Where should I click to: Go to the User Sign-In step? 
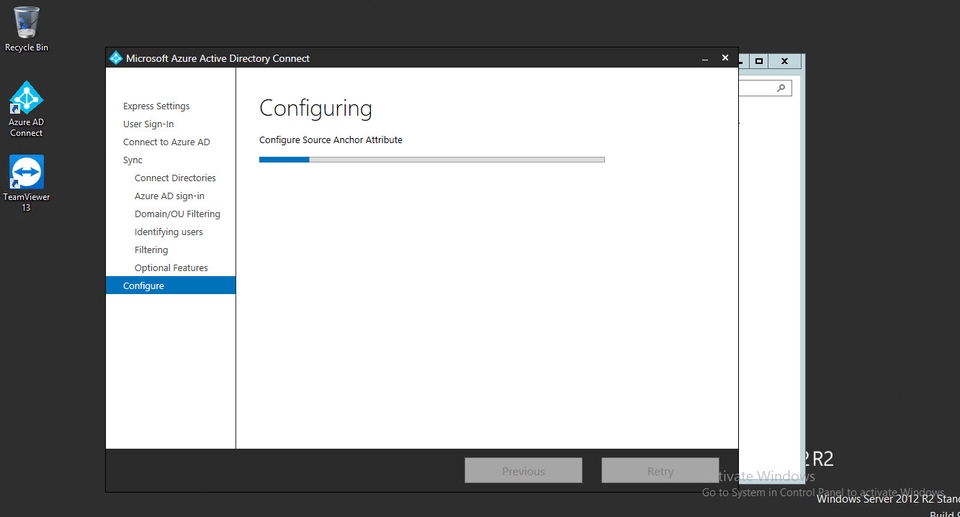[x=148, y=124]
